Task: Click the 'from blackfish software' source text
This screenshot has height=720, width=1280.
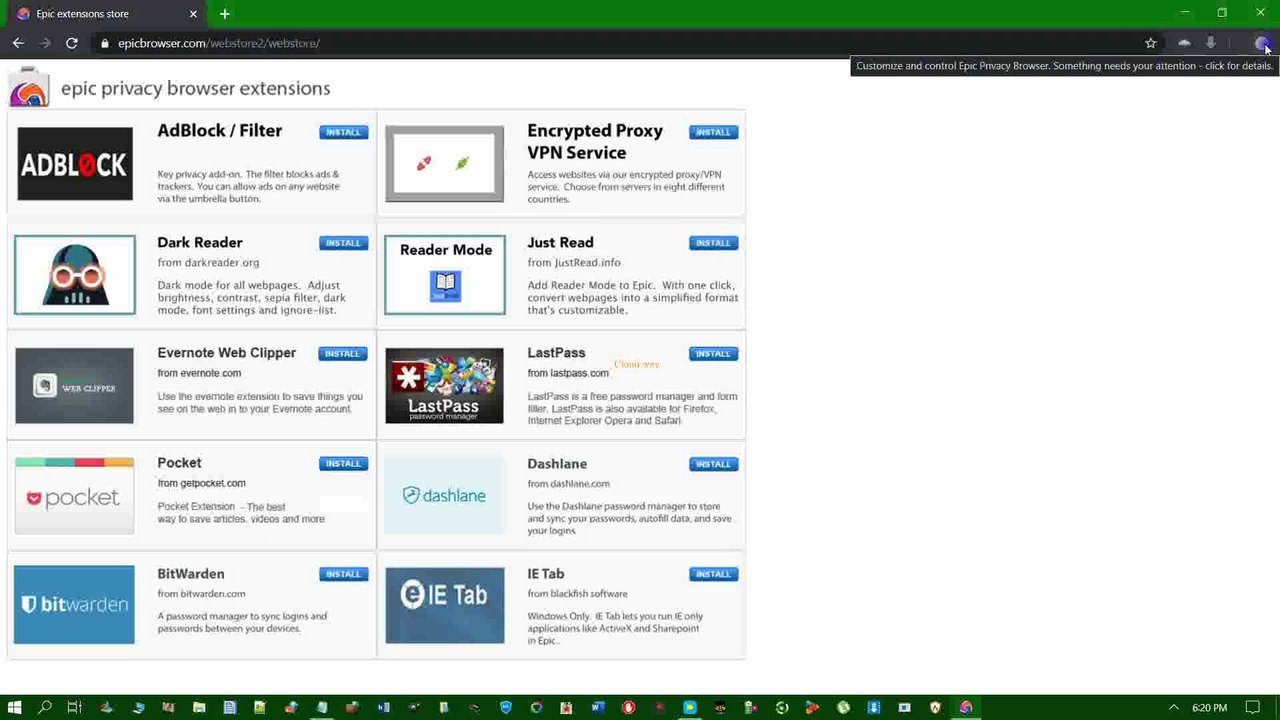Action: point(577,594)
